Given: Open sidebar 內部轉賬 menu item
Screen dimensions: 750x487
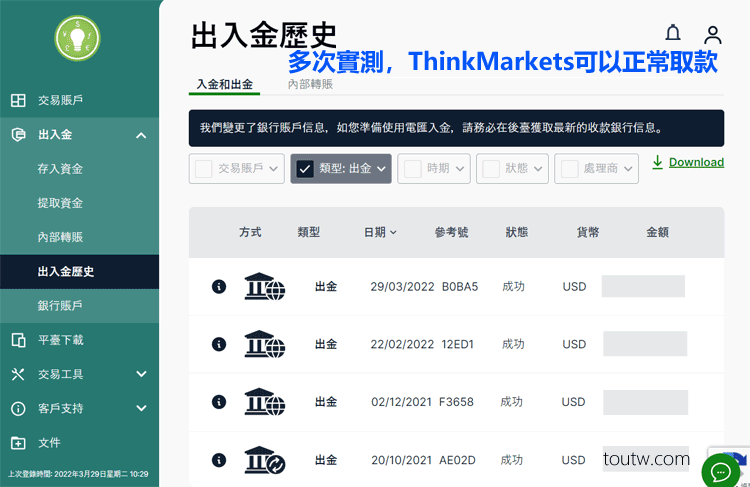Looking at the screenshot, I should (60, 237).
